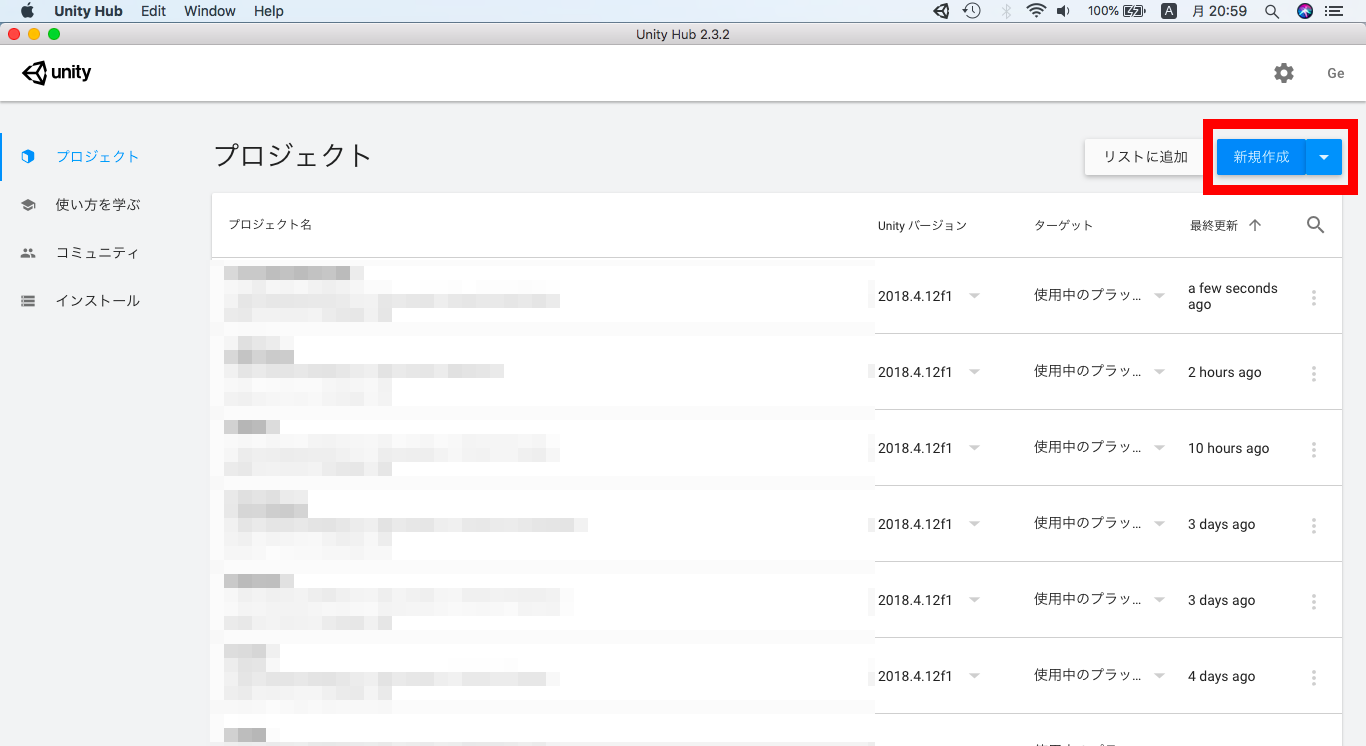Open more options for '4 days ago' project
The height and width of the screenshot is (746, 1366).
point(1314,677)
